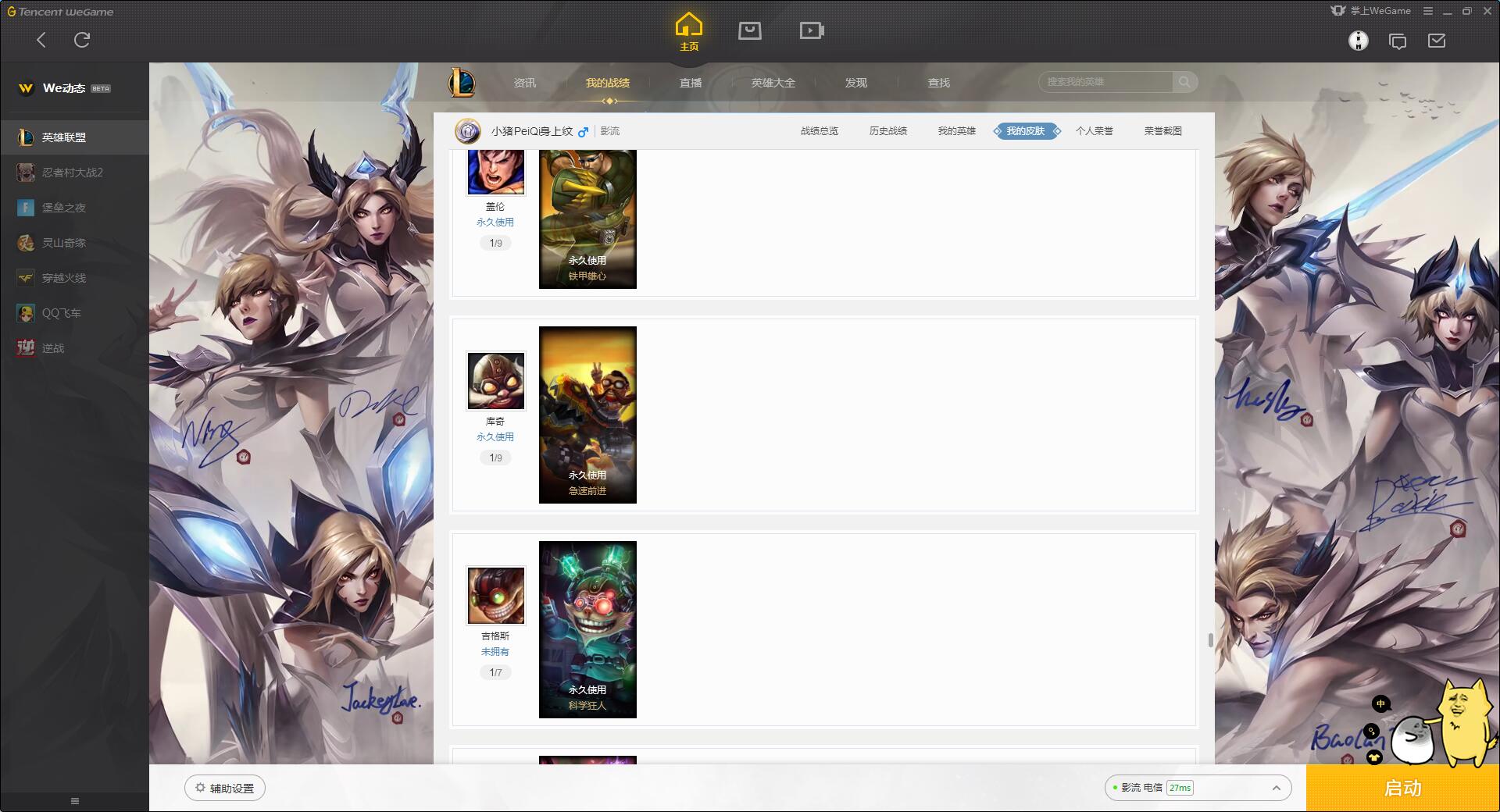Screen dimensions: 1500x812
Task: Click 吉格斯 1/7 skin count badge
Action: [495, 673]
